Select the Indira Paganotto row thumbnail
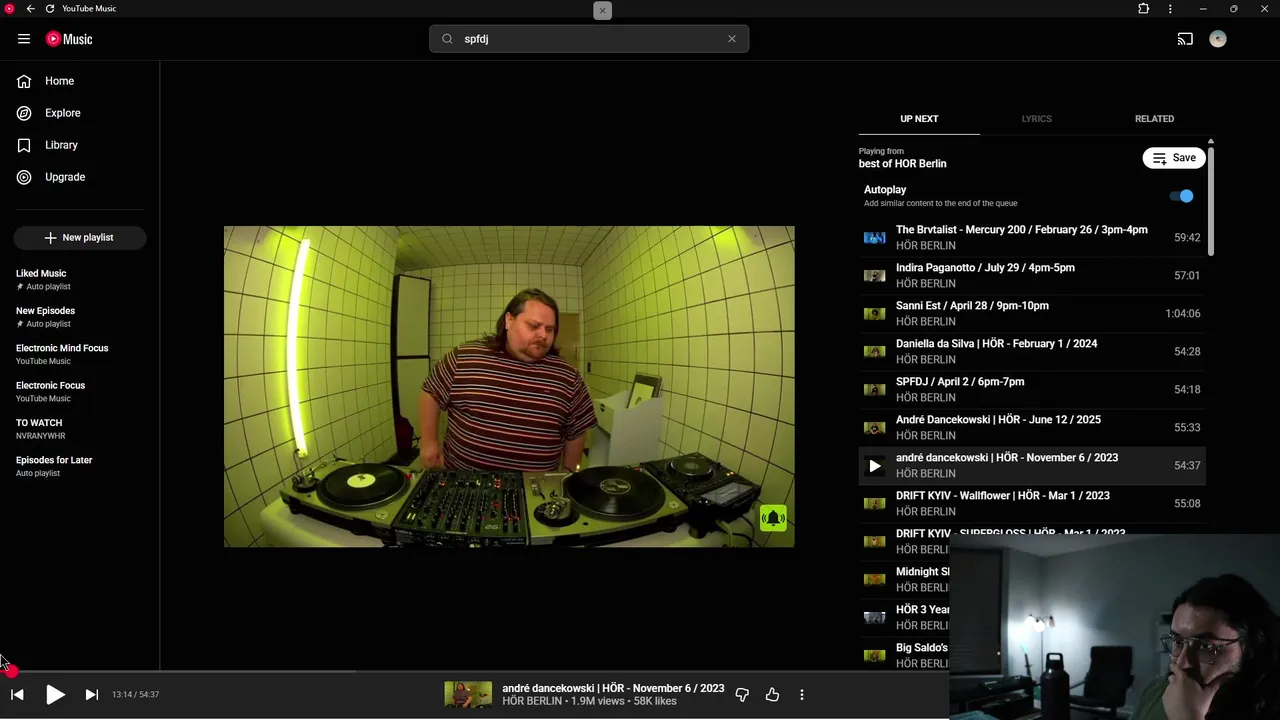The width and height of the screenshot is (1280, 720). click(x=875, y=276)
